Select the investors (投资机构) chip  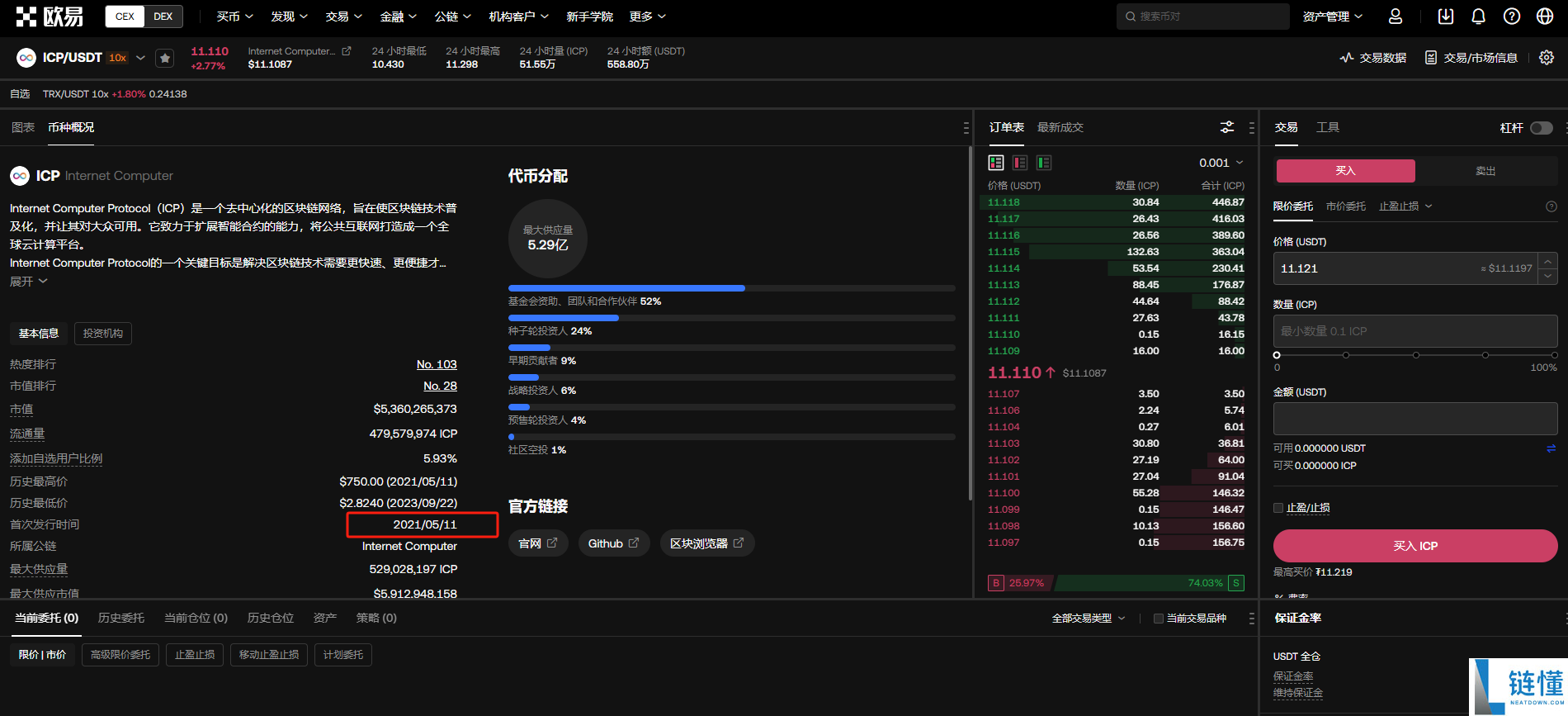[103, 334]
